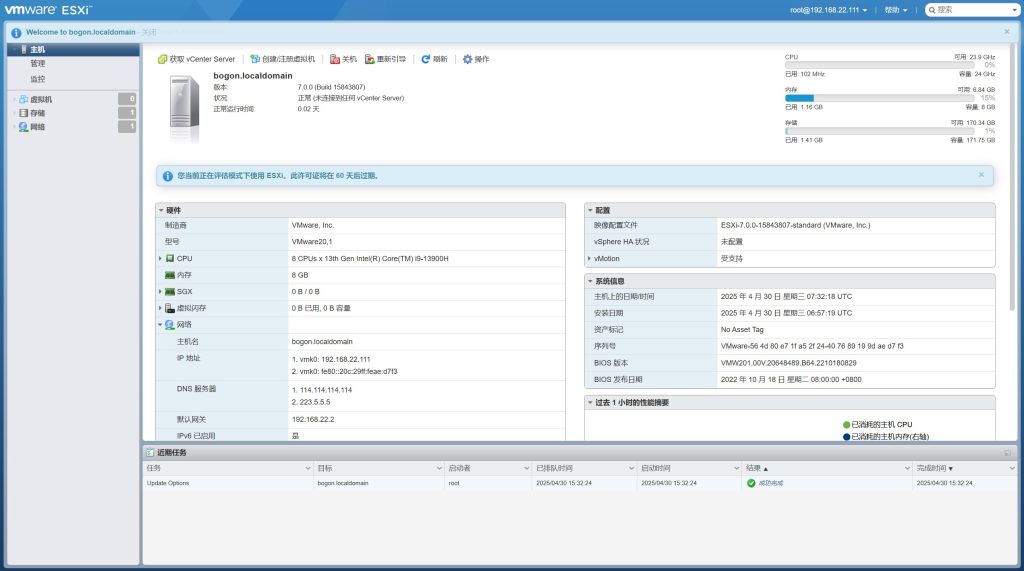Select 主机 in the navigator
1024x571 pixels.
(73, 50)
